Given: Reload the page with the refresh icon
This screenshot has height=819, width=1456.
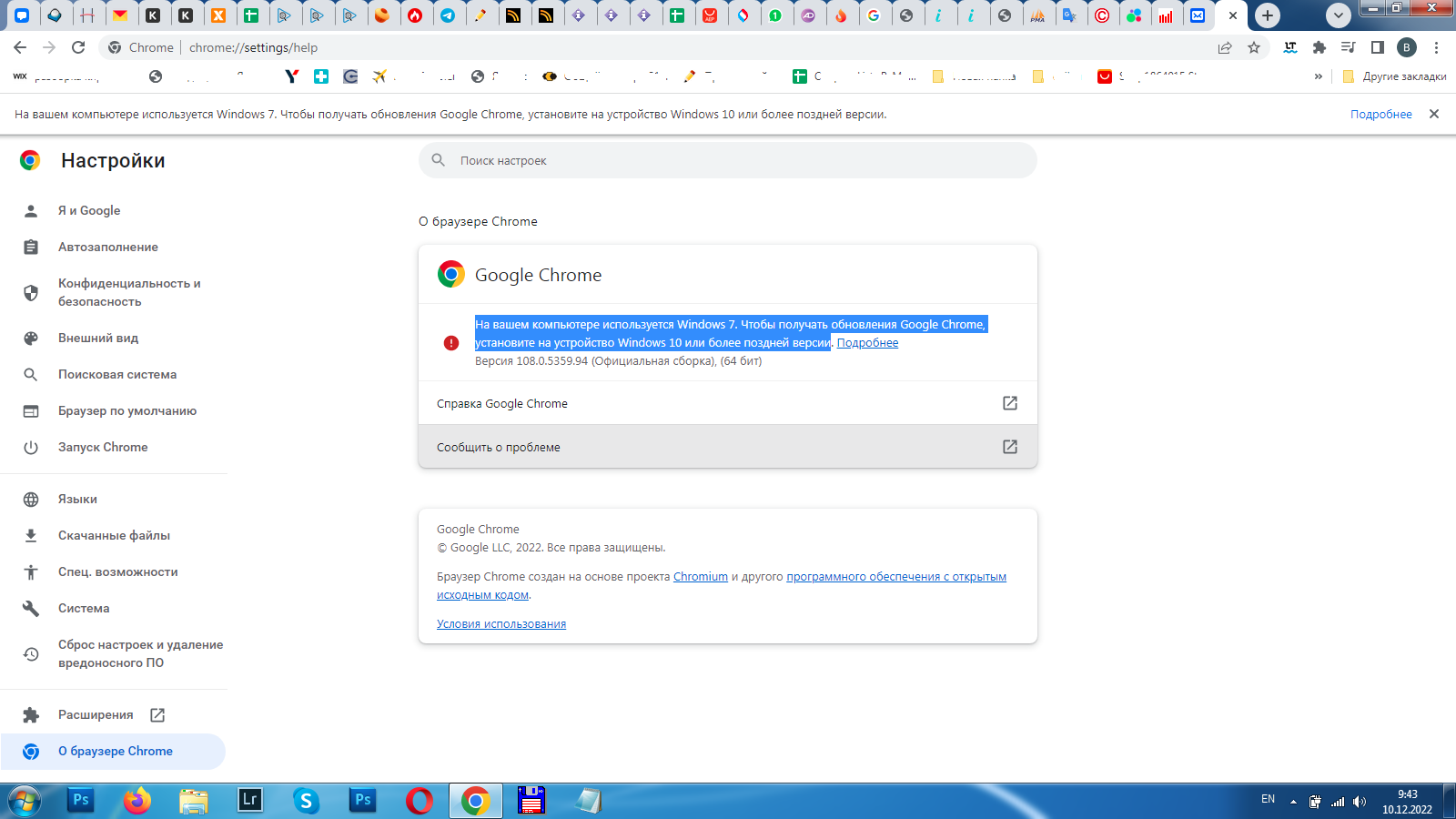Looking at the screenshot, I should pyautogui.click(x=78, y=47).
